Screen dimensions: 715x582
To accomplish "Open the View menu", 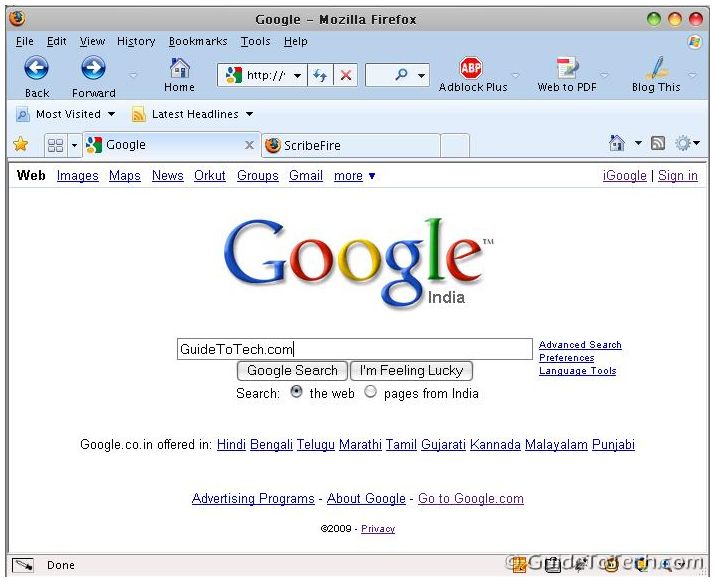I will coord(92,42).
